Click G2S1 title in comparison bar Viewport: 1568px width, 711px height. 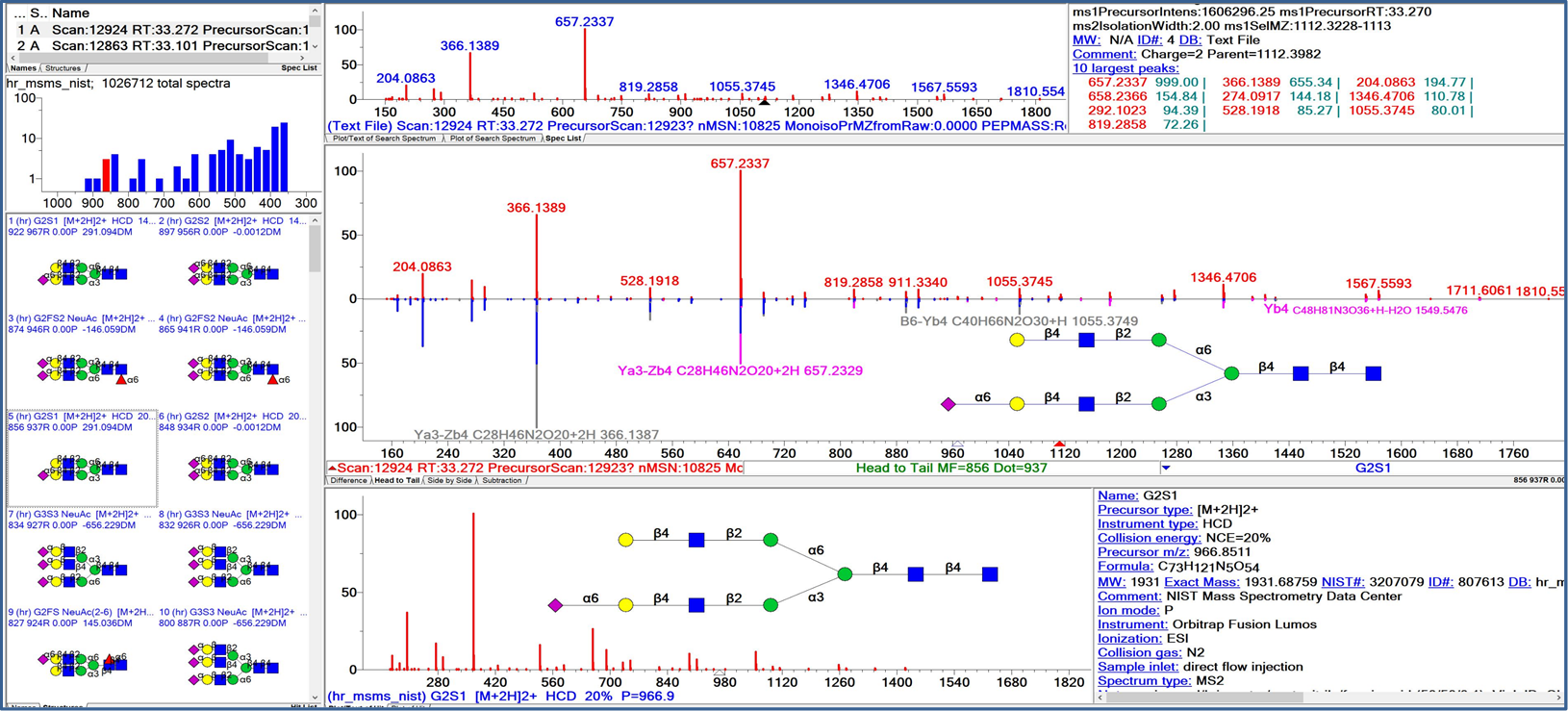click(x=1373, y=468)
